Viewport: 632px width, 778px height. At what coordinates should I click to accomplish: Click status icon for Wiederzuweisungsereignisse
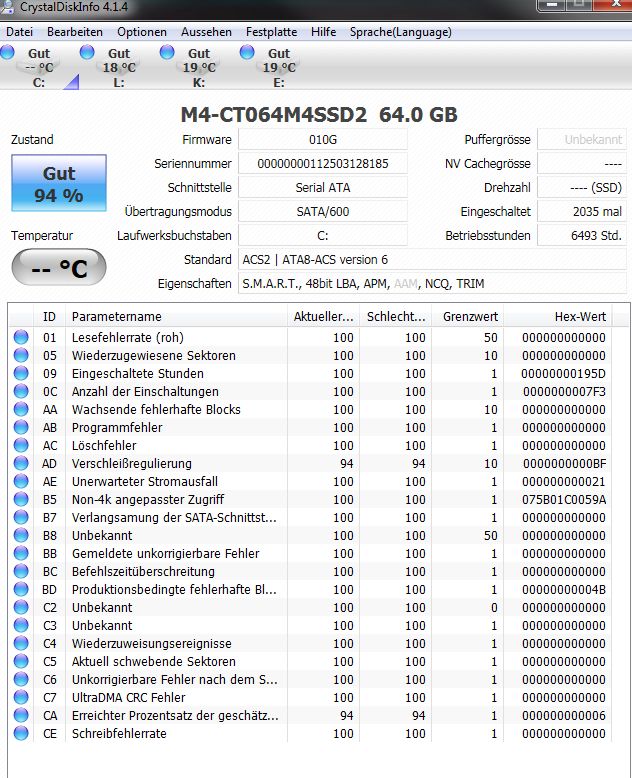pyautogui.click(x=21, y=643)
